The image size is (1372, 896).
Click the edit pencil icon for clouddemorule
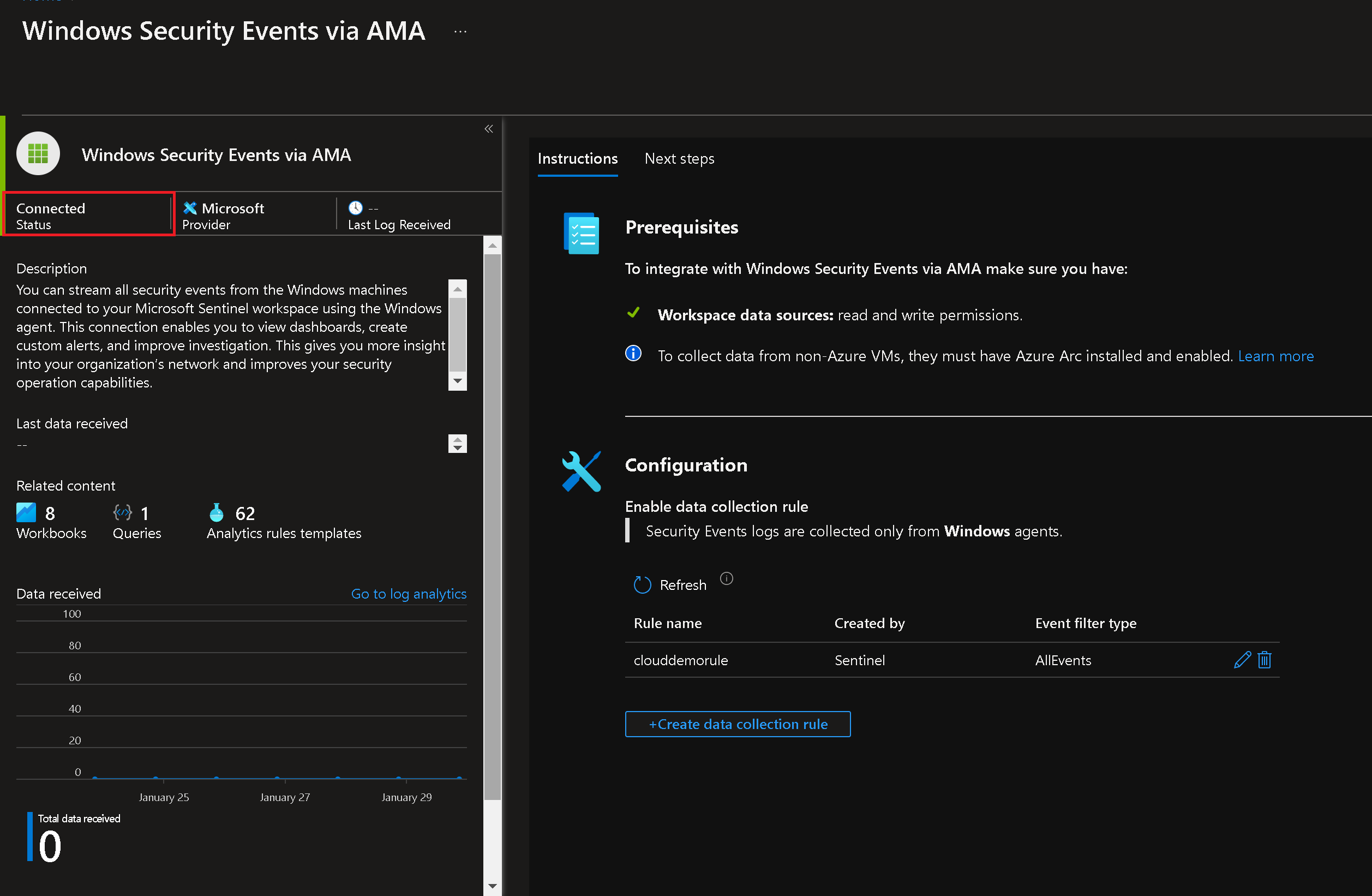[x=1242, y=660]
